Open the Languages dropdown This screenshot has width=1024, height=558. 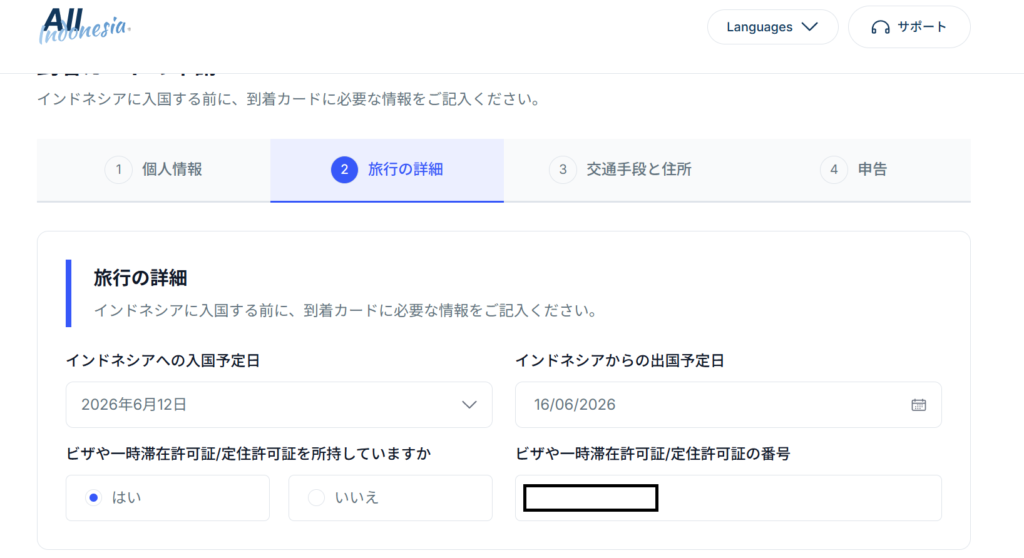(x=773, y=27)
